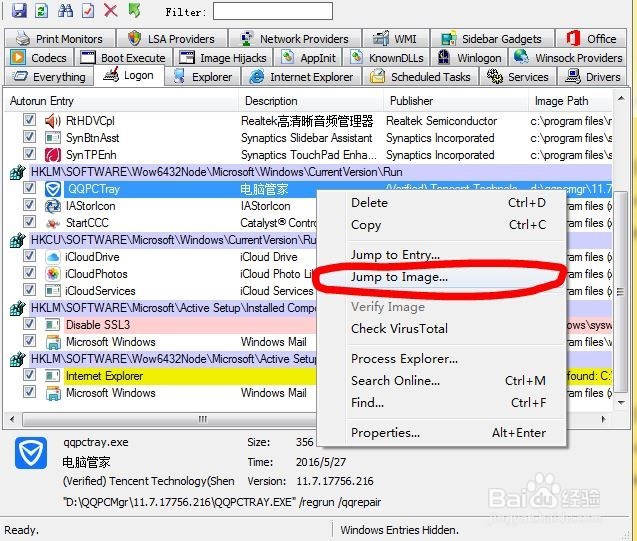637x541 pixels.
Task: Click the RtHDVCpl speaker icon
Action: [x=53, y=121]
